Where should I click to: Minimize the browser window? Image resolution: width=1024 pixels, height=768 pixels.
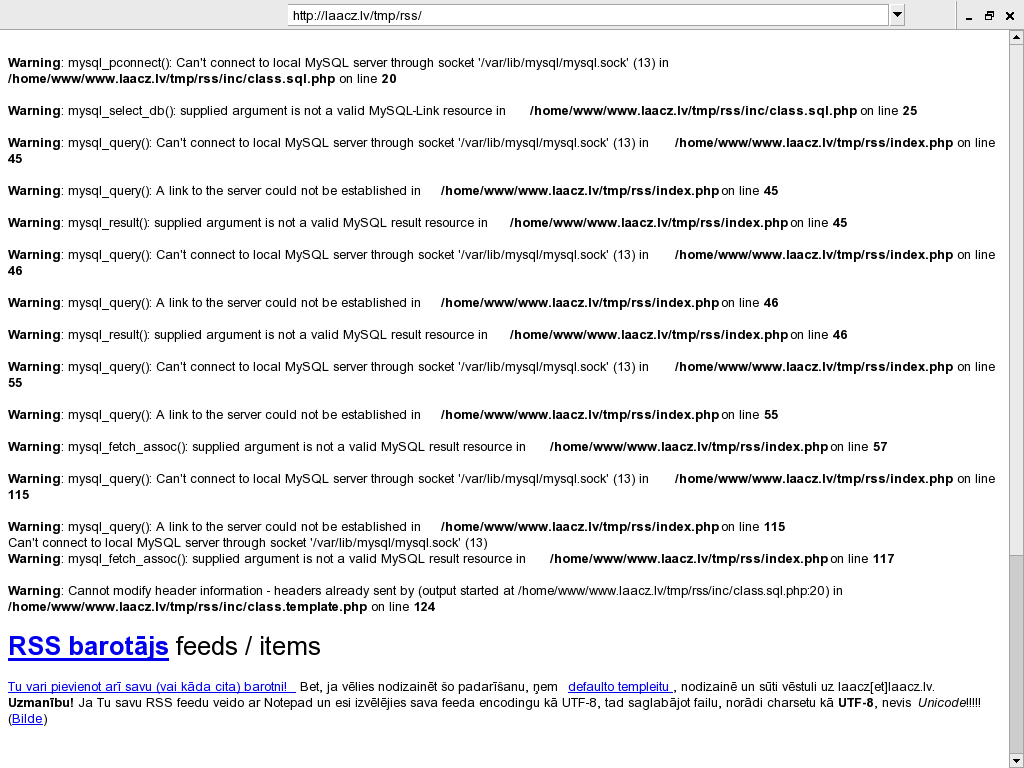coord(968,15)
